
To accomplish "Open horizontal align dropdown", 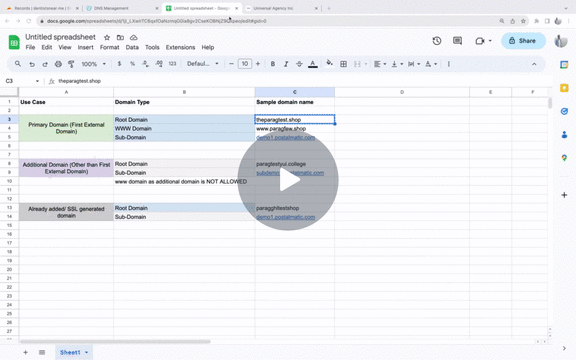I will pos(380,64).
